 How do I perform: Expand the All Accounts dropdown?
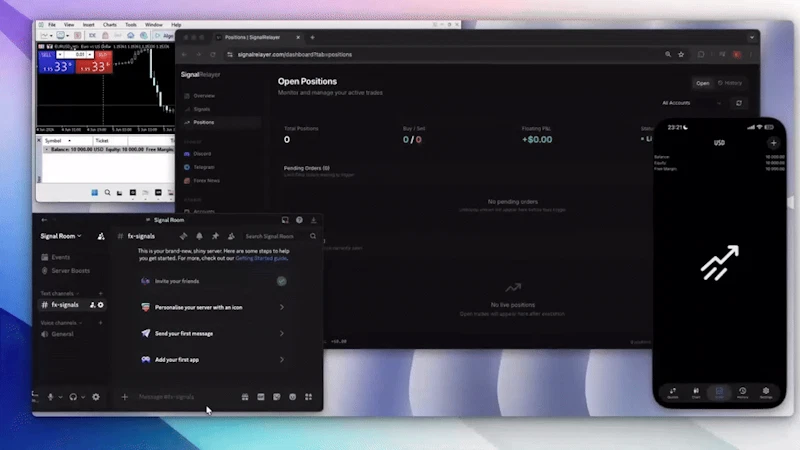pos(691,103)
